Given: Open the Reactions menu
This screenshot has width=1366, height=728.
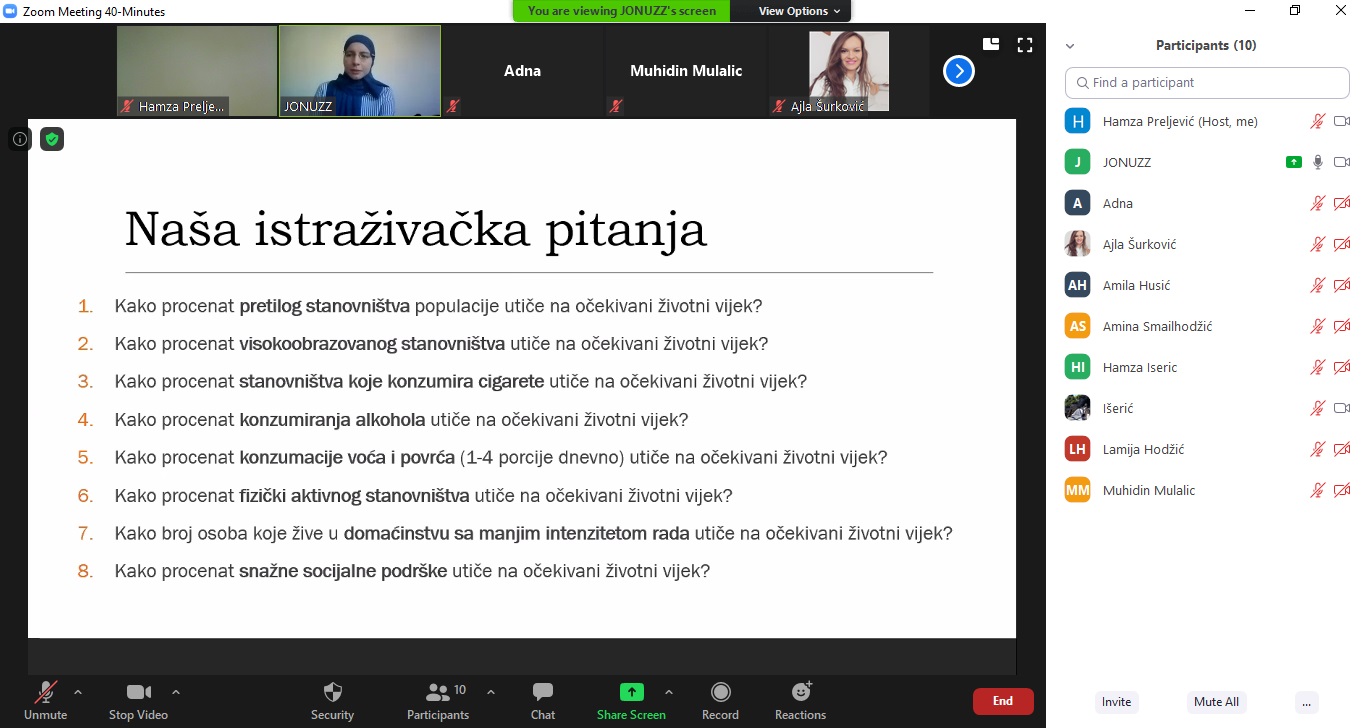Looking at the screenshot, I should tap(800, 692).
